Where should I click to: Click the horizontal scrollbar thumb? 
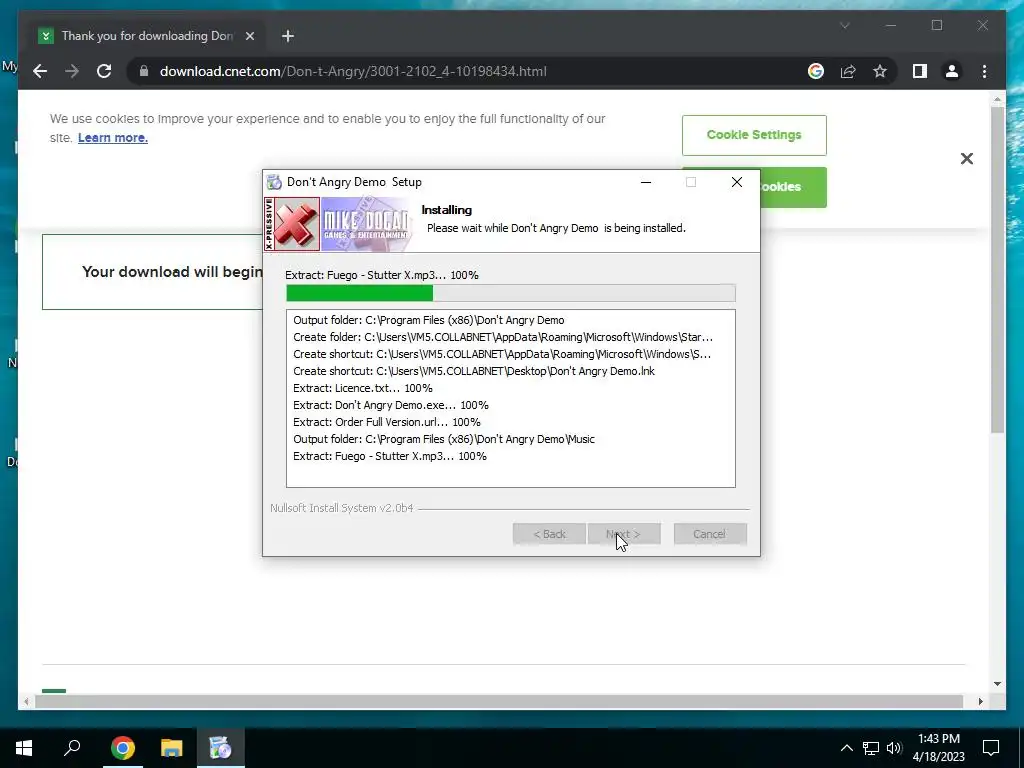click(499, 701)
